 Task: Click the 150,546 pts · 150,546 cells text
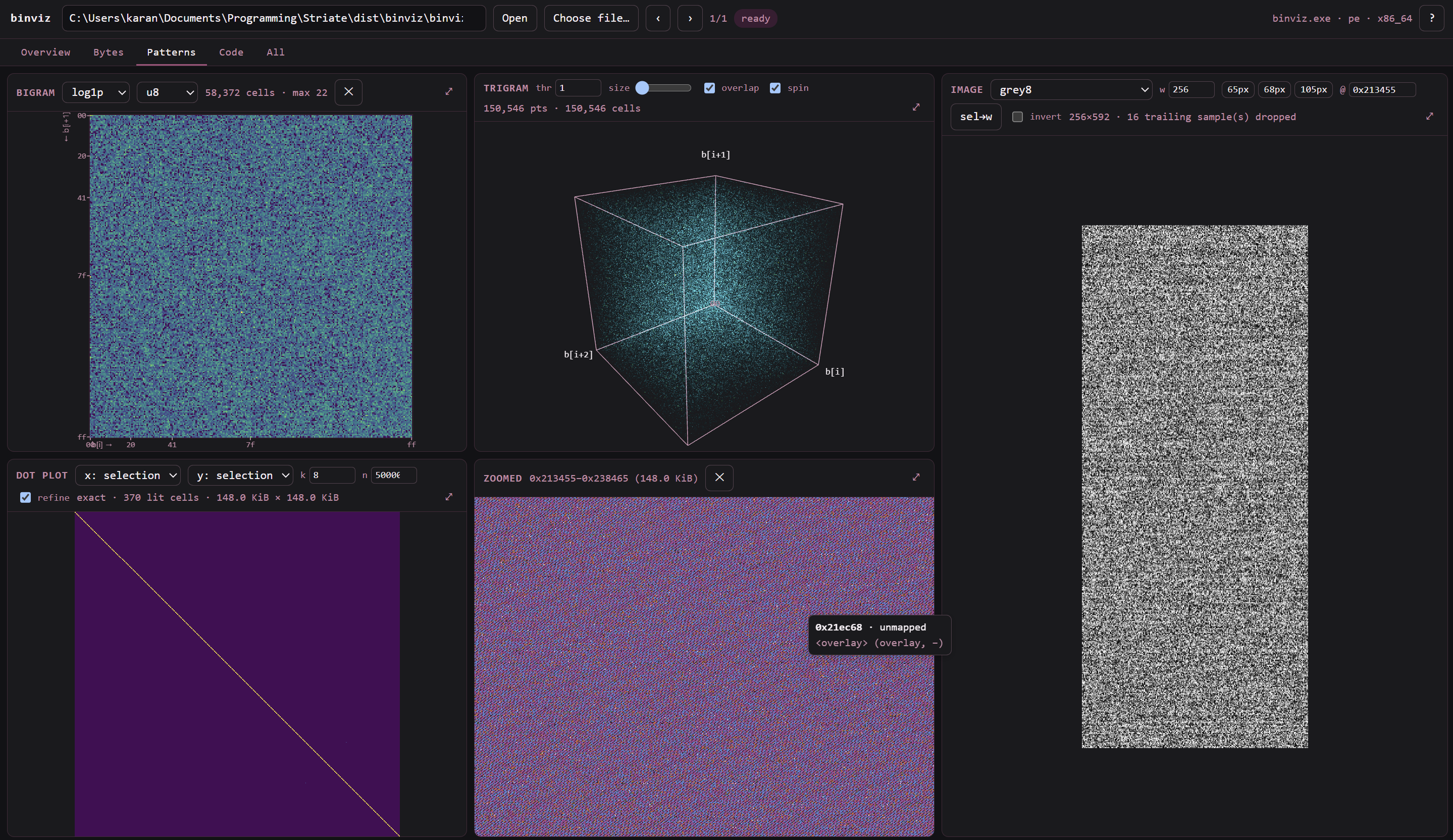point(561,109)
